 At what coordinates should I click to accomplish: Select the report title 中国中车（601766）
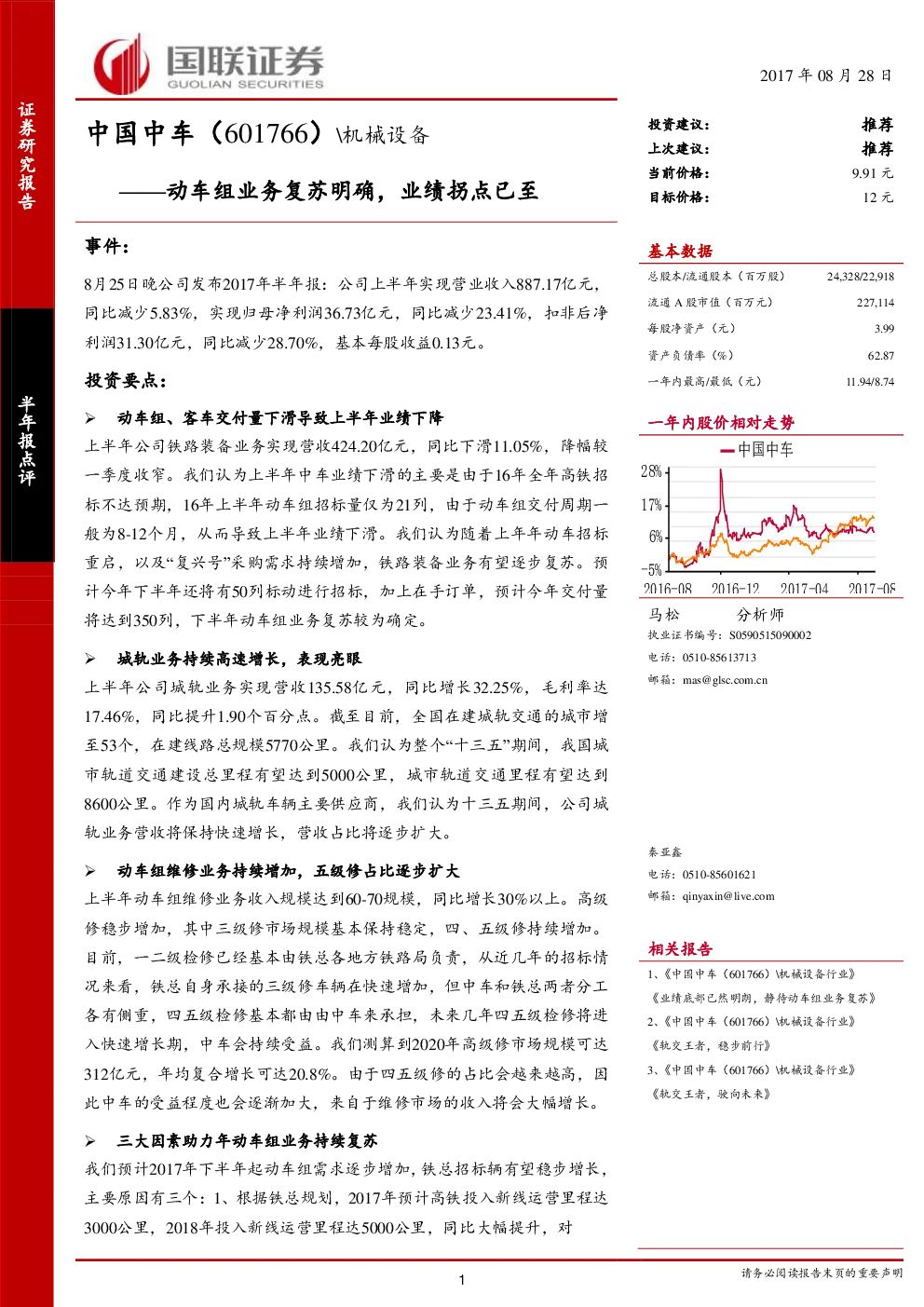(x=205, y=134)
